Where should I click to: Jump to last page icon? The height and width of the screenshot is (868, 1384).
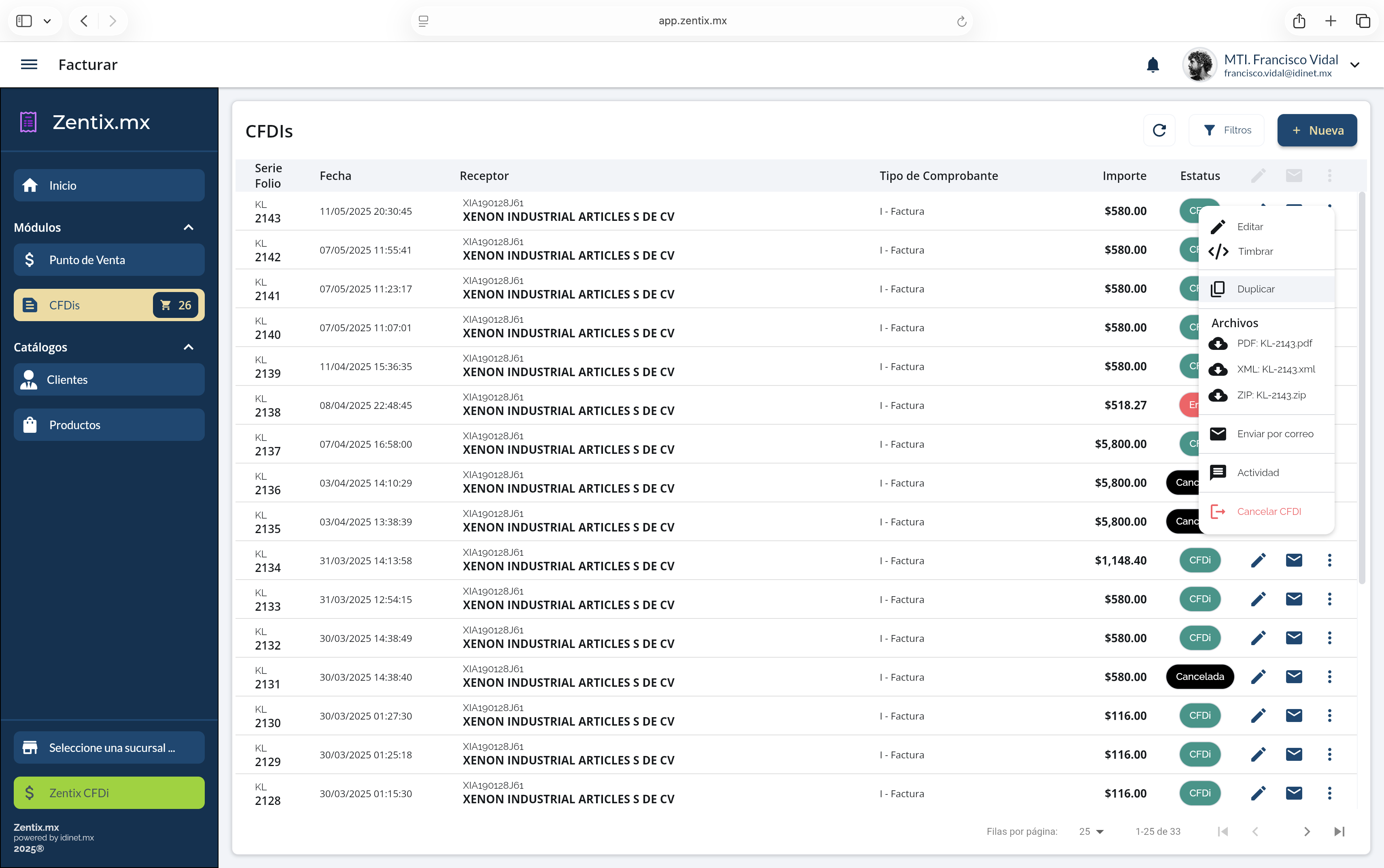1339,831
